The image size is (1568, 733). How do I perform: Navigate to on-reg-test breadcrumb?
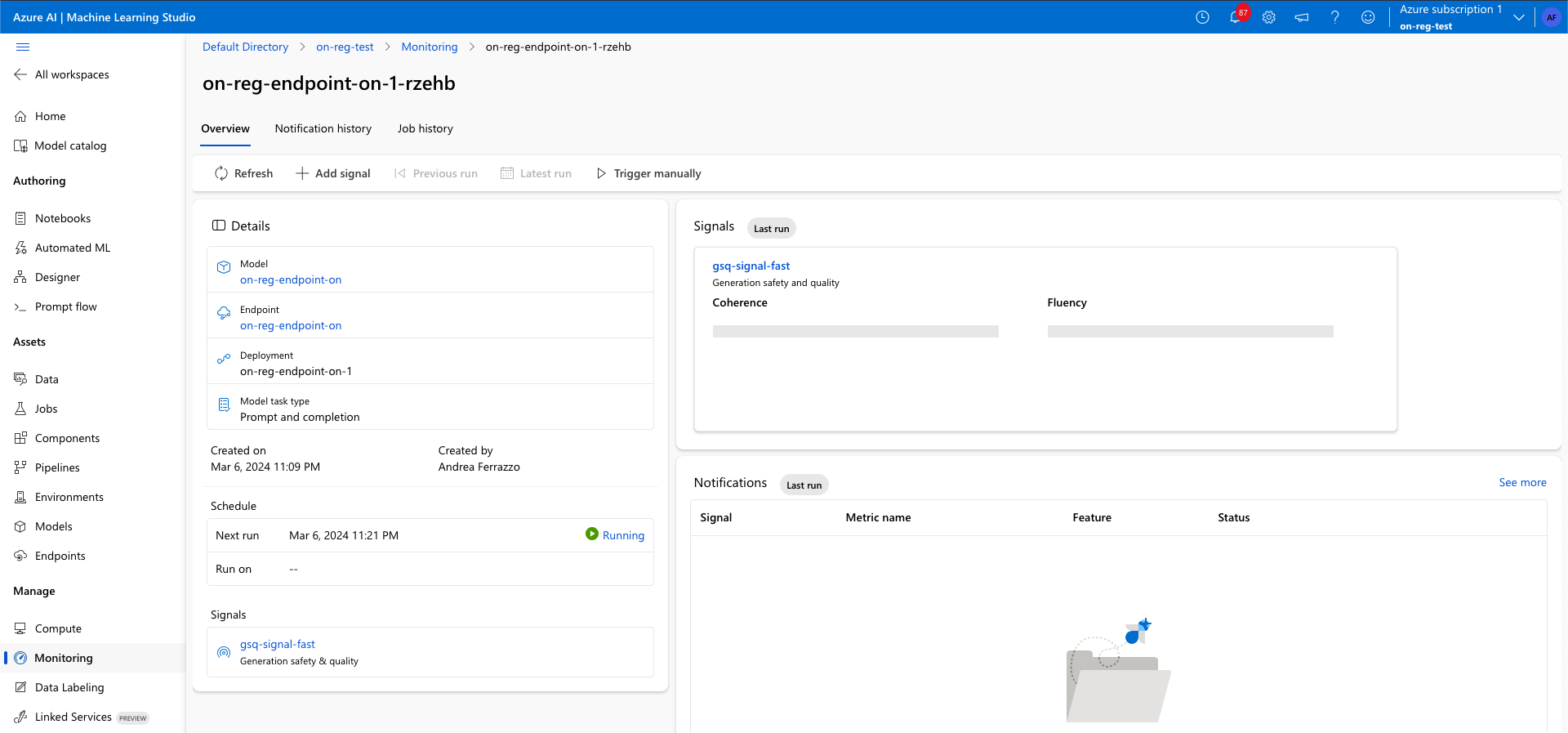345,47
